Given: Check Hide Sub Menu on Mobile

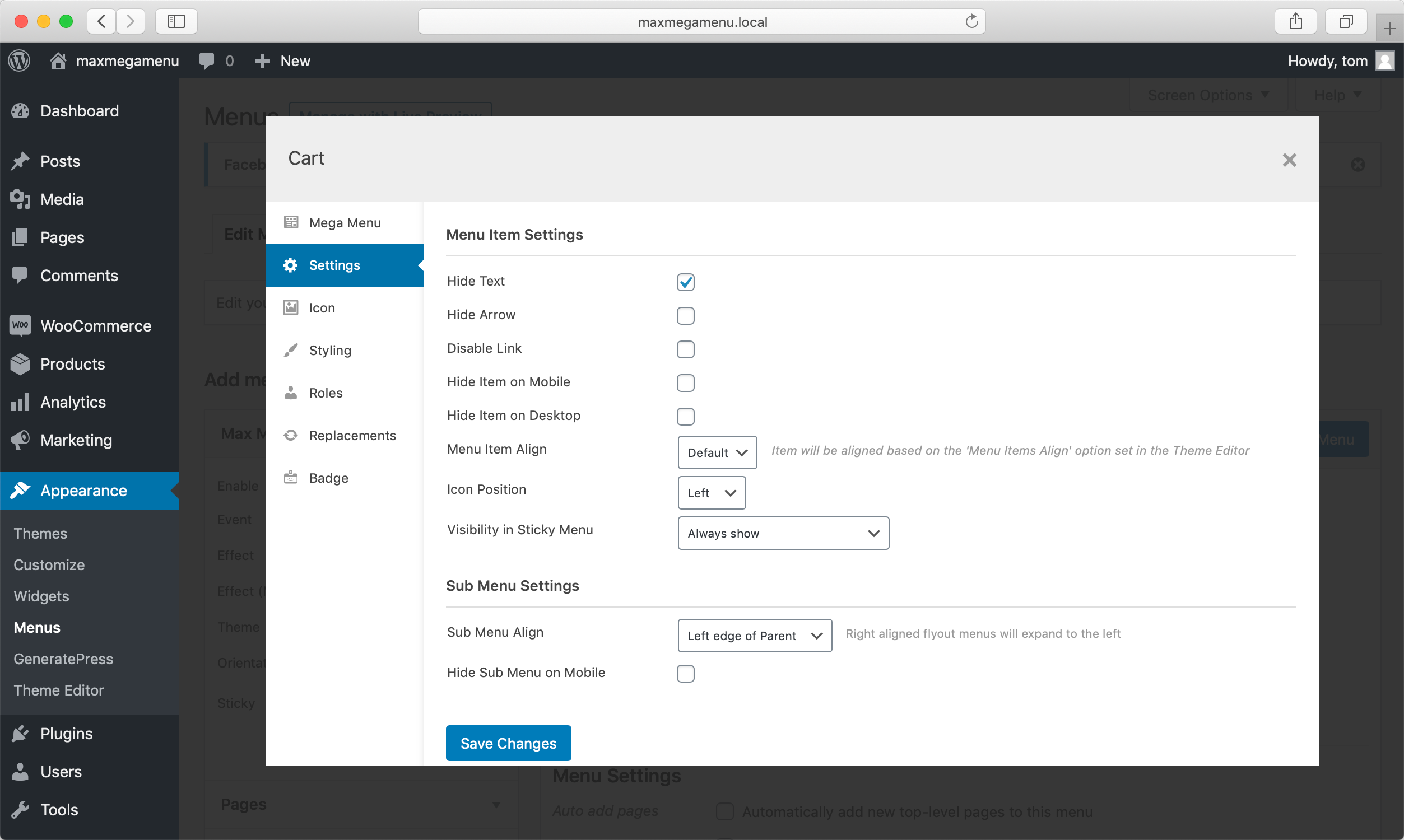Looking at the screenshot, I should [x=686, y=674].
